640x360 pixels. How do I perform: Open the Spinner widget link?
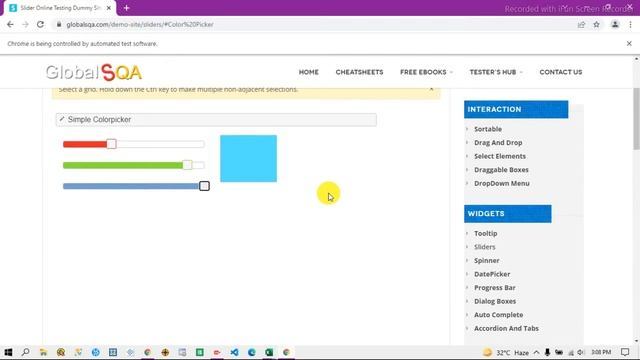[487, 260]
